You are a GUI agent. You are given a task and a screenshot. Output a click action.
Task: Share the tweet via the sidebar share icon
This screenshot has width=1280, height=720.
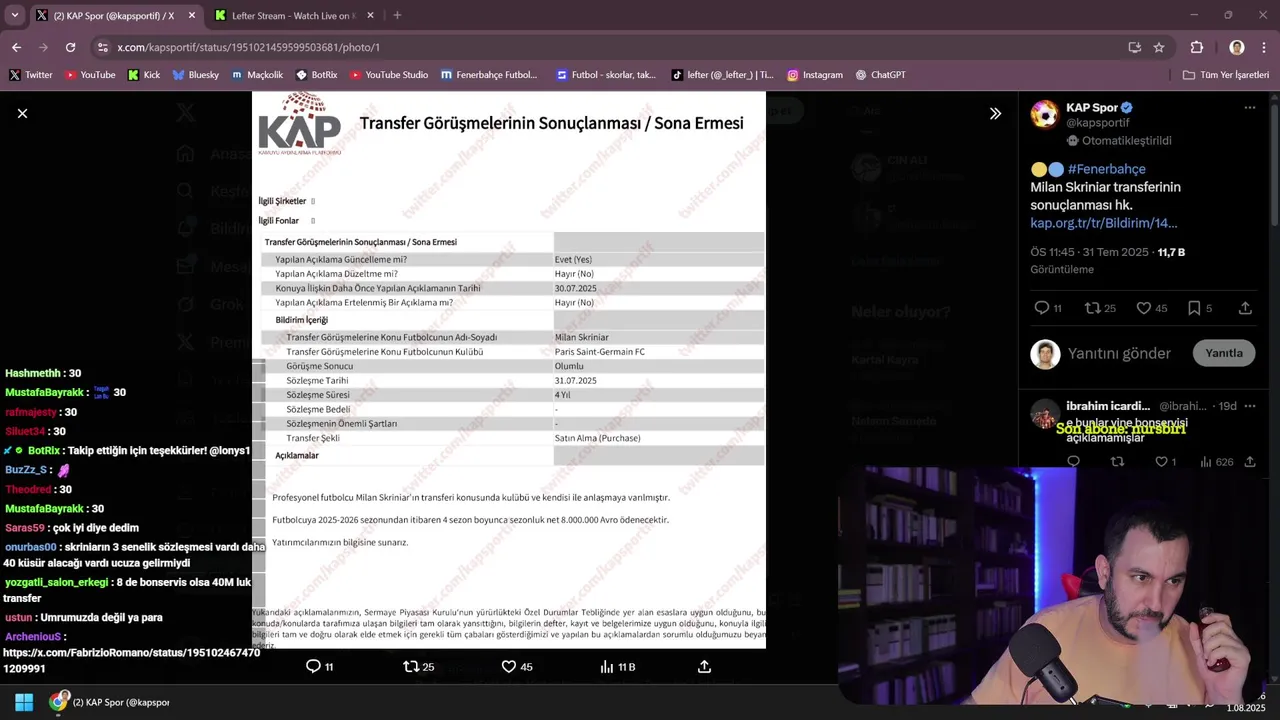(1245, 308)
